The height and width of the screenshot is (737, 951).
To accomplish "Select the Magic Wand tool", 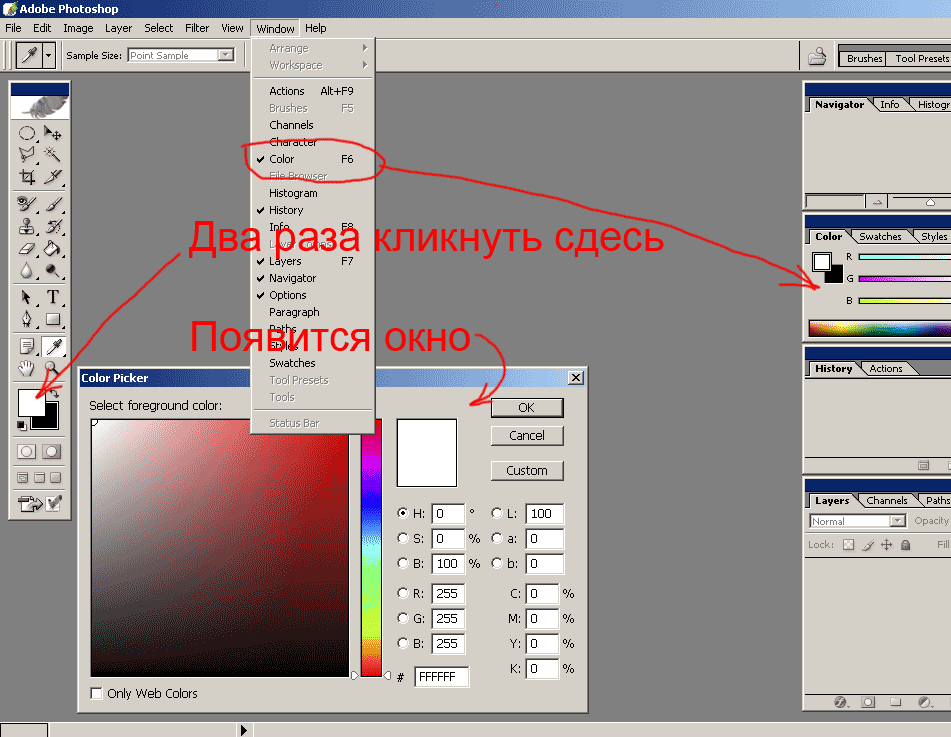I will 53,155.
